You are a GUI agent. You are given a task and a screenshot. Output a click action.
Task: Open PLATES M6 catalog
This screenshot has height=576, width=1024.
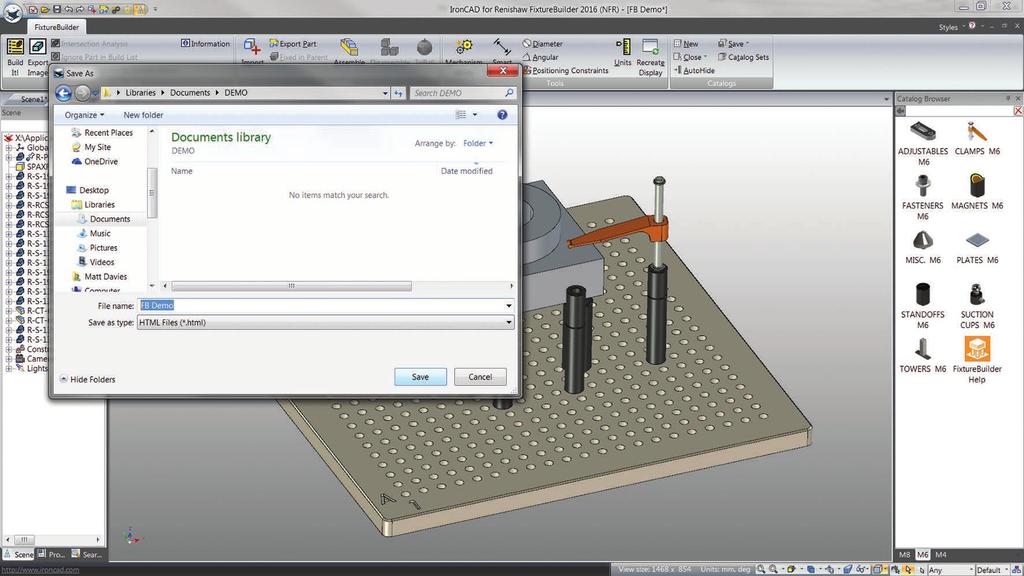click(x=976, y=247)
